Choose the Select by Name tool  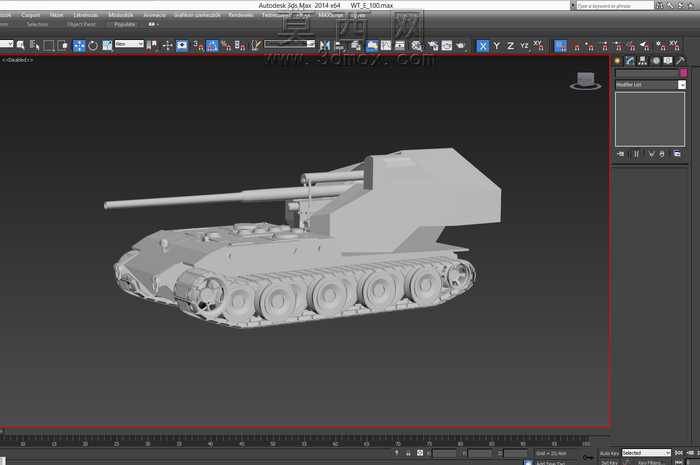[35, 46]
